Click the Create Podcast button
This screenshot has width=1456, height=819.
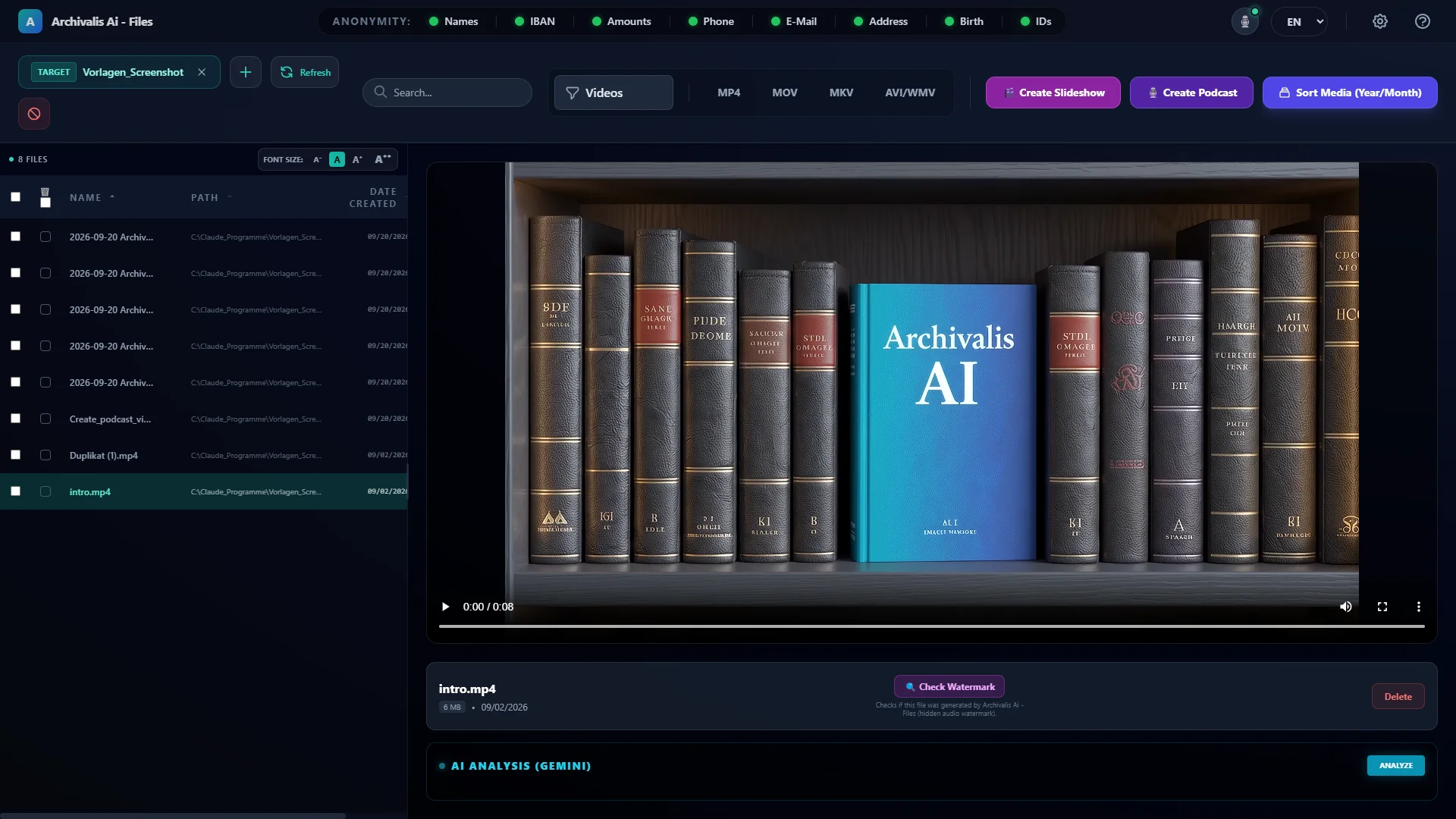(1191, 93)
